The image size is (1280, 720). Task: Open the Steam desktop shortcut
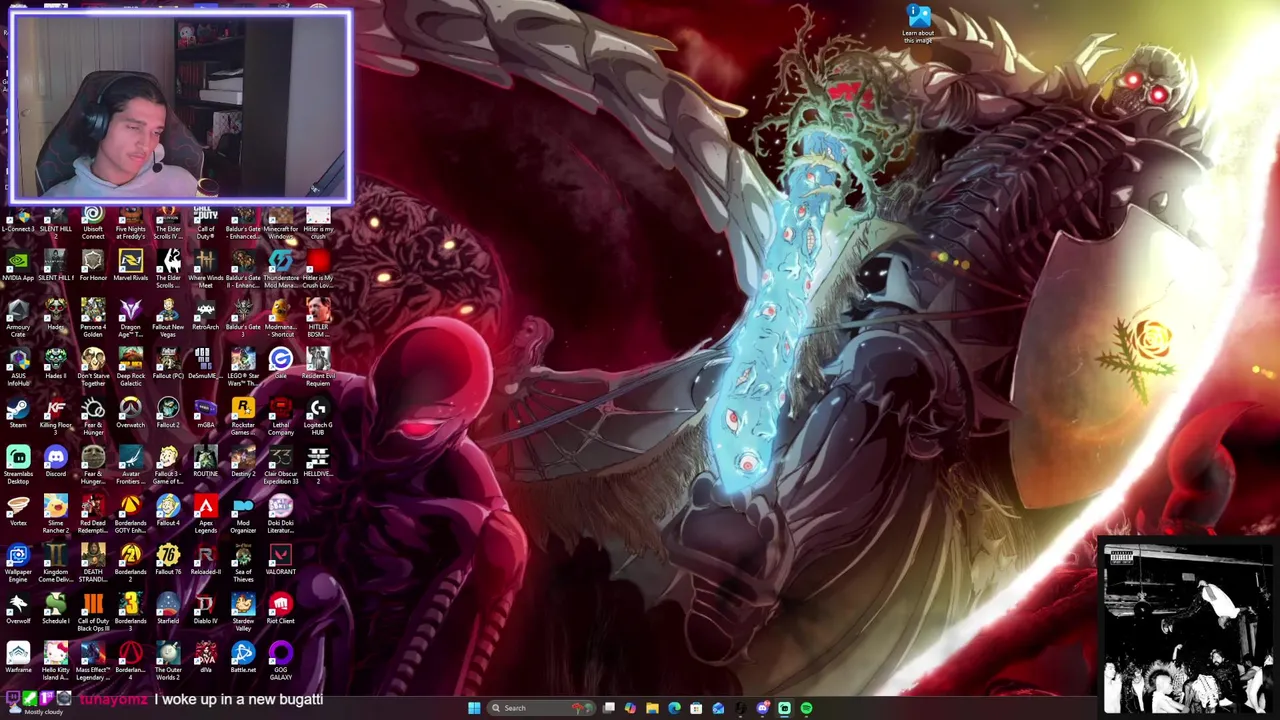[18, 414]
